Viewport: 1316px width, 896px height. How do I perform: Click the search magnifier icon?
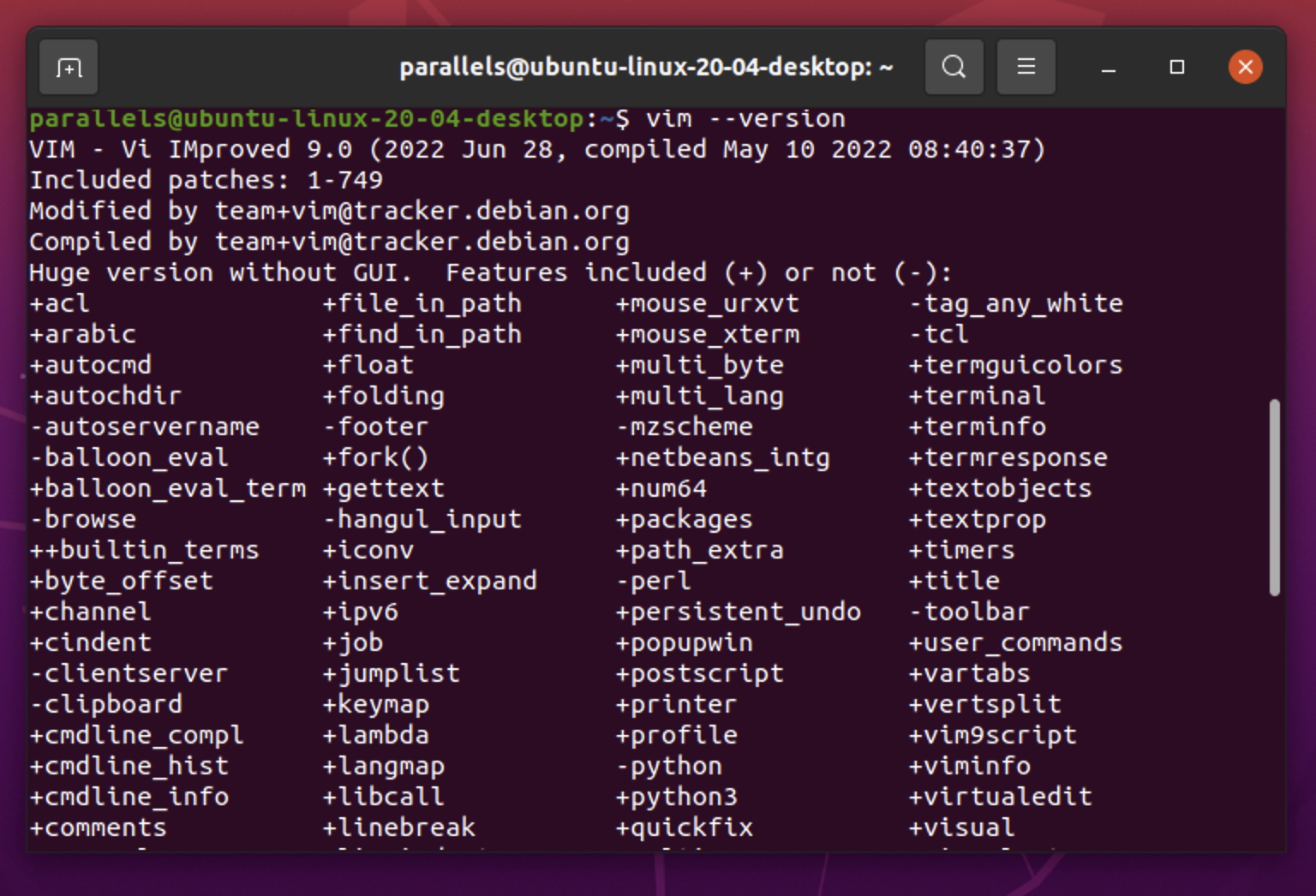pos(954,67)
